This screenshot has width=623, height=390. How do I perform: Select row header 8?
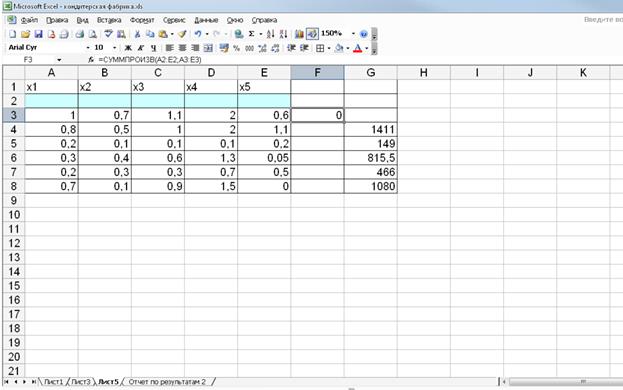[14, 186]
